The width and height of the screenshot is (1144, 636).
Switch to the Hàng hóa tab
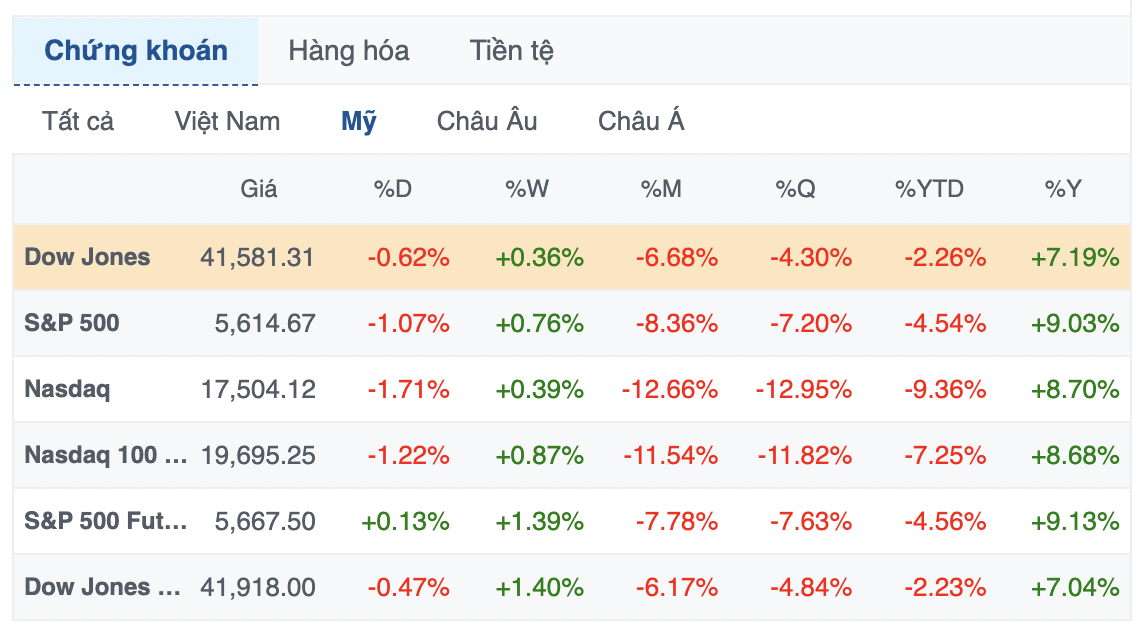click(349, 51)
